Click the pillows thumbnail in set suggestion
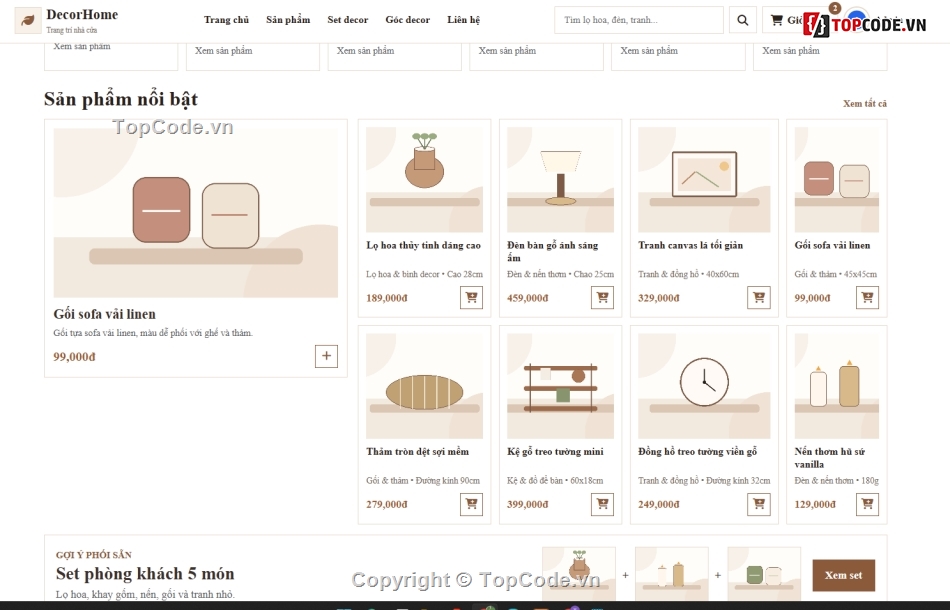Image resolution: width=950 pixels, height=610 pixels. [764, 573]
